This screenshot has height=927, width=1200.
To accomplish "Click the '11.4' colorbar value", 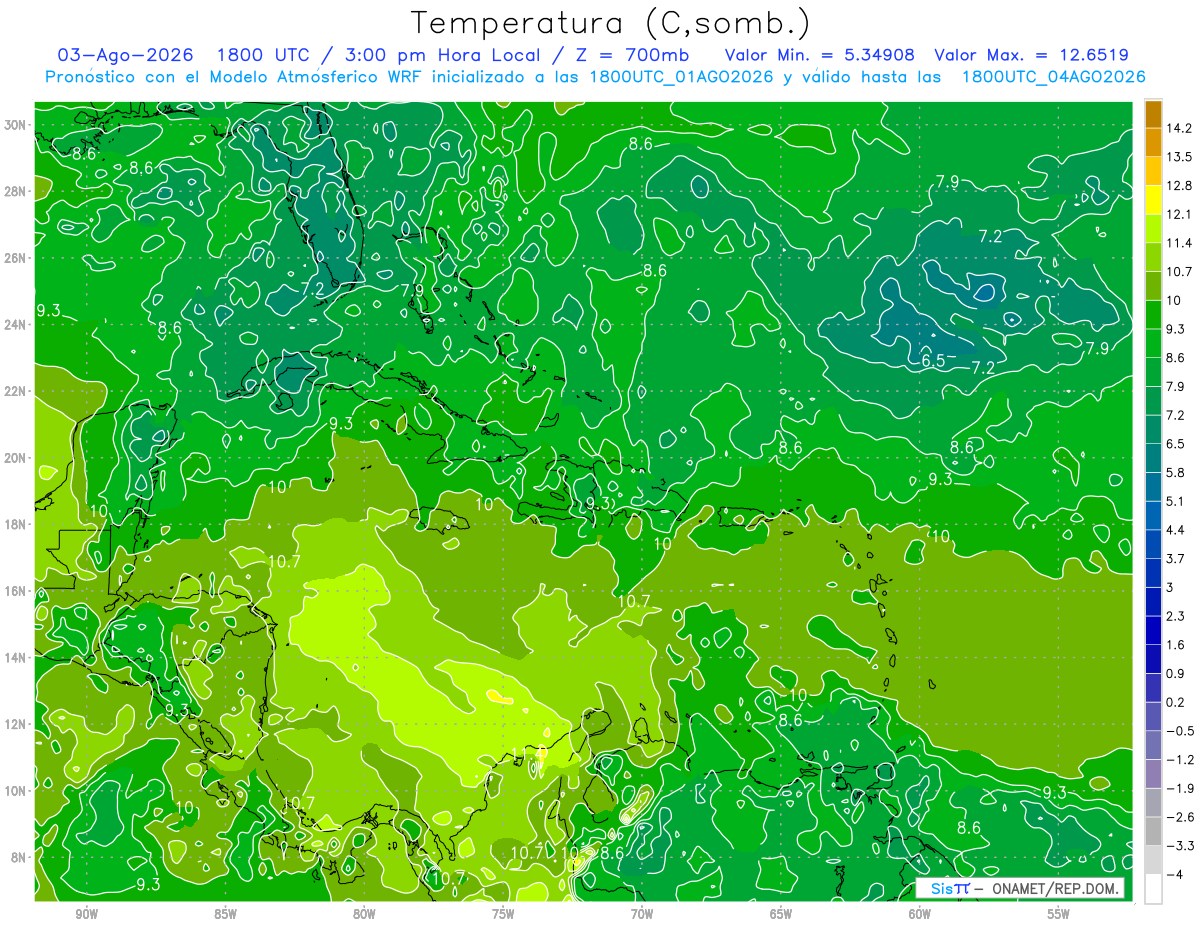I will click(x=1179, y=243).
